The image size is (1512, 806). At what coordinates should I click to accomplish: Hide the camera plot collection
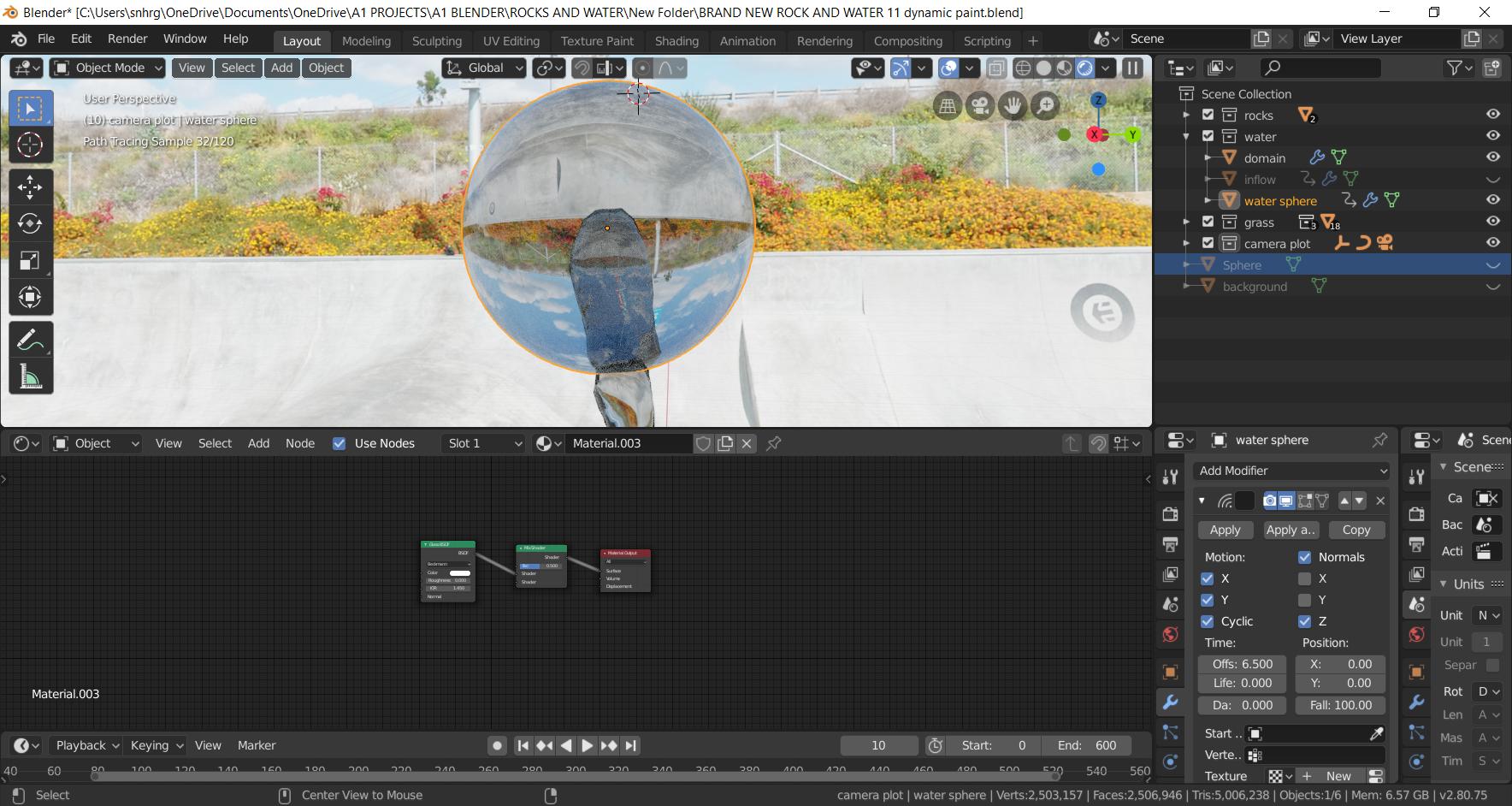pyautogui.click(x=1493, y=243)
